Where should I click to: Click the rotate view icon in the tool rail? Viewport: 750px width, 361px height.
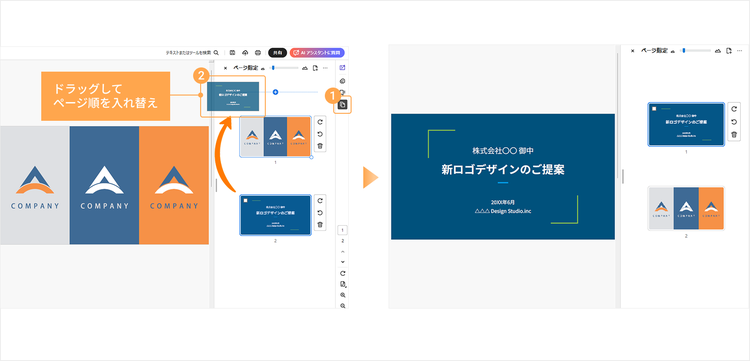pos(342,273)
